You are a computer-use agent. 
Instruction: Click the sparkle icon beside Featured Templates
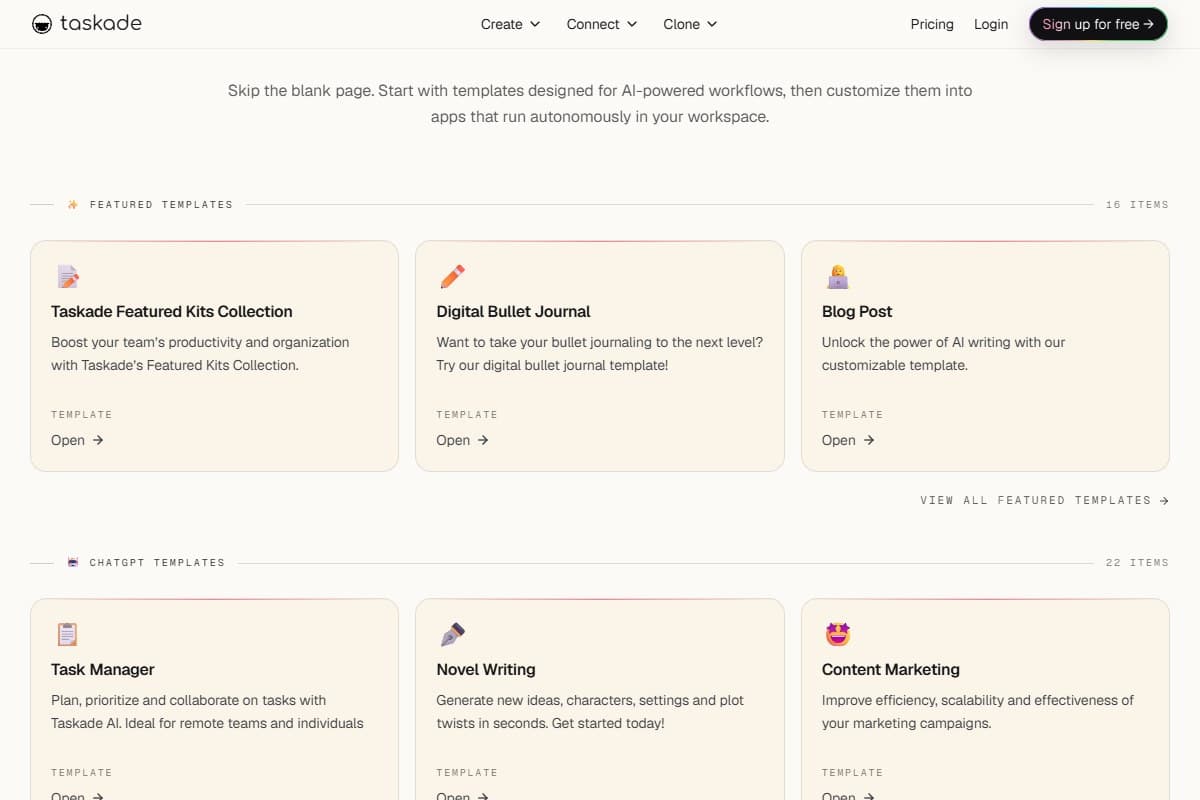73,204
